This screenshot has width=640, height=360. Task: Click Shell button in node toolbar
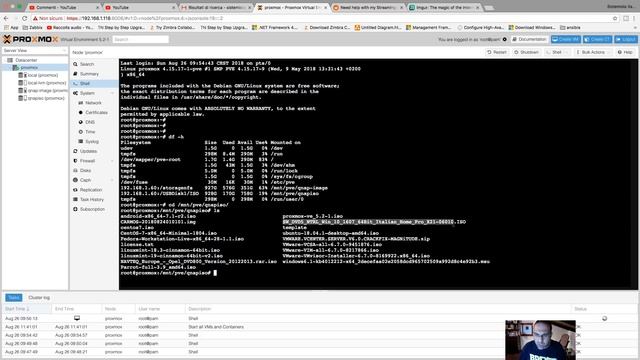(x=554, y=52)
